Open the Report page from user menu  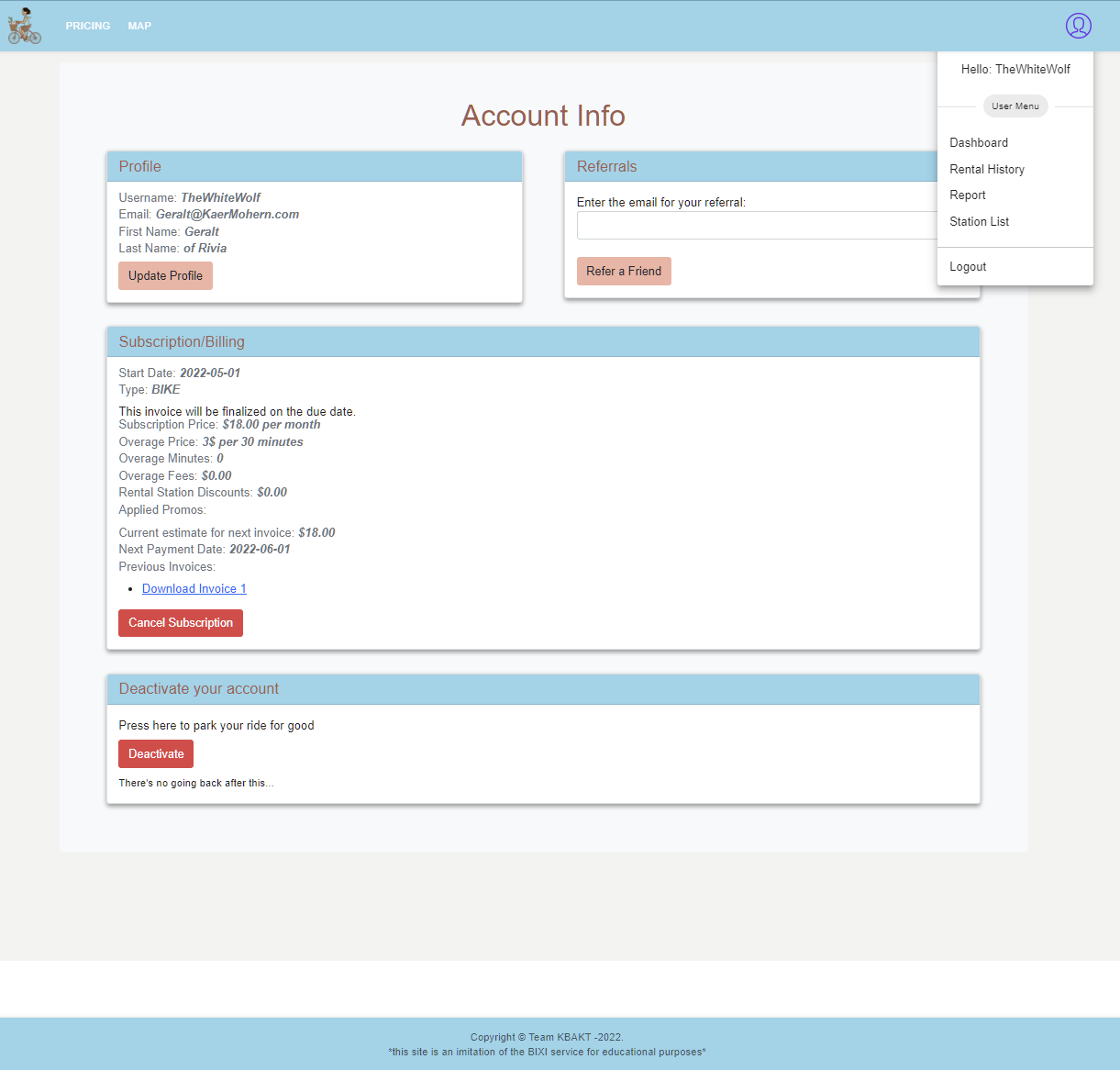click(x=968, y=195)
